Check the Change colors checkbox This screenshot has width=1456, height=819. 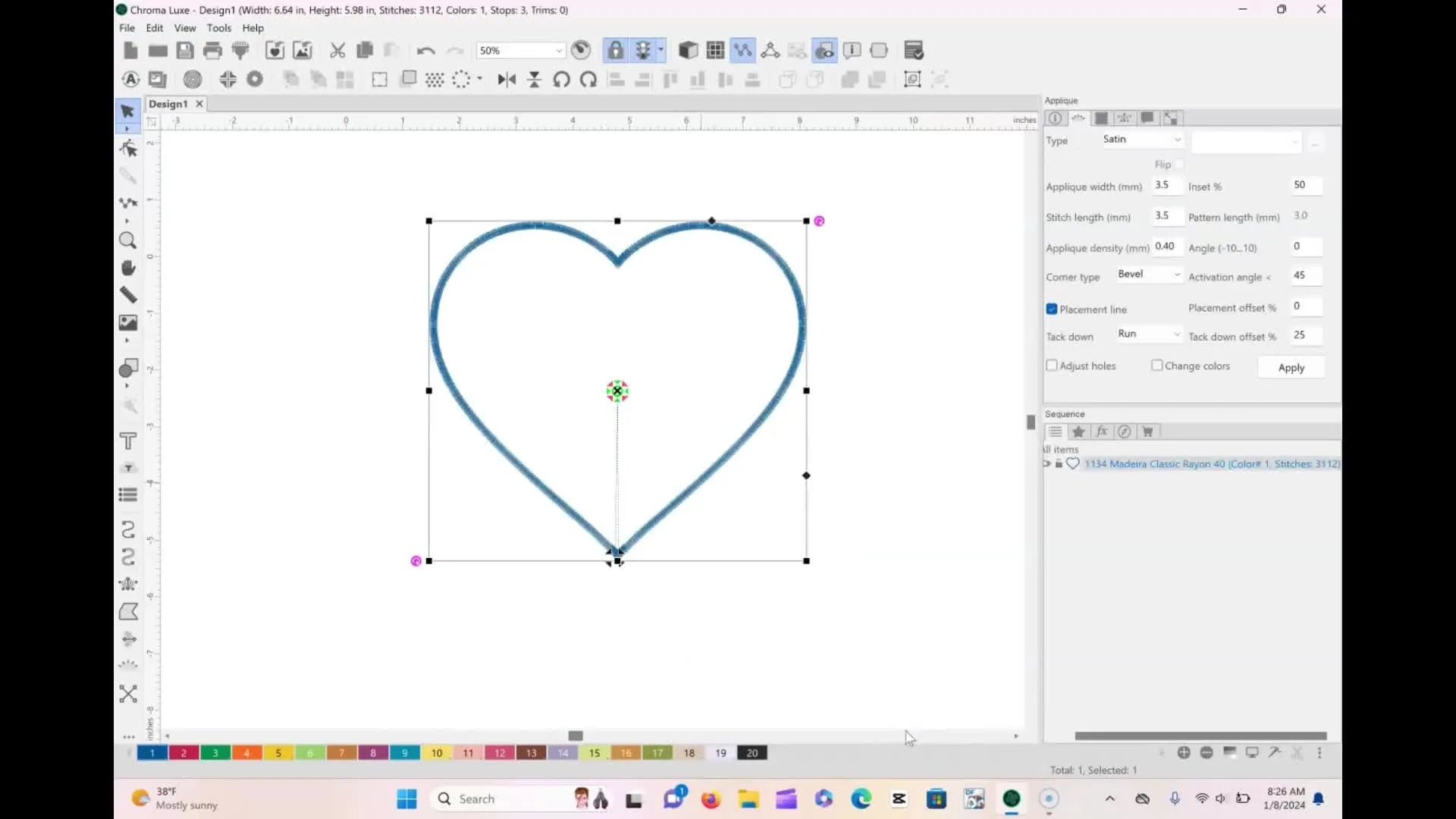click(x=1156, y=366)
